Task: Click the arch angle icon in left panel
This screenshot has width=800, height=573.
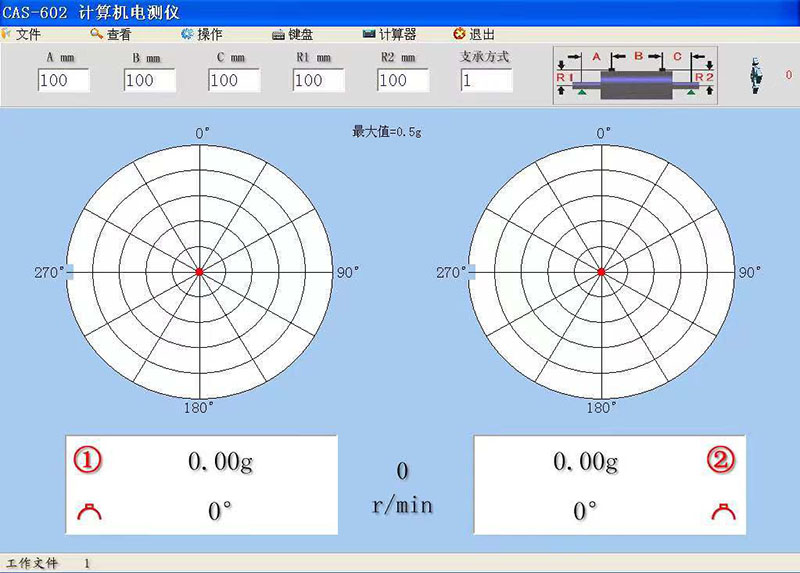Action: tap(89, 512)
